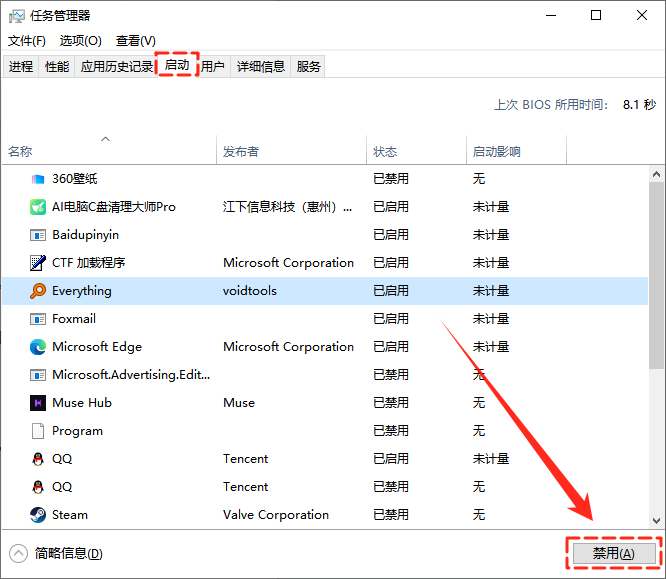
Task: Collapse view with 简略信息(D) button
Action: point(56,554)
